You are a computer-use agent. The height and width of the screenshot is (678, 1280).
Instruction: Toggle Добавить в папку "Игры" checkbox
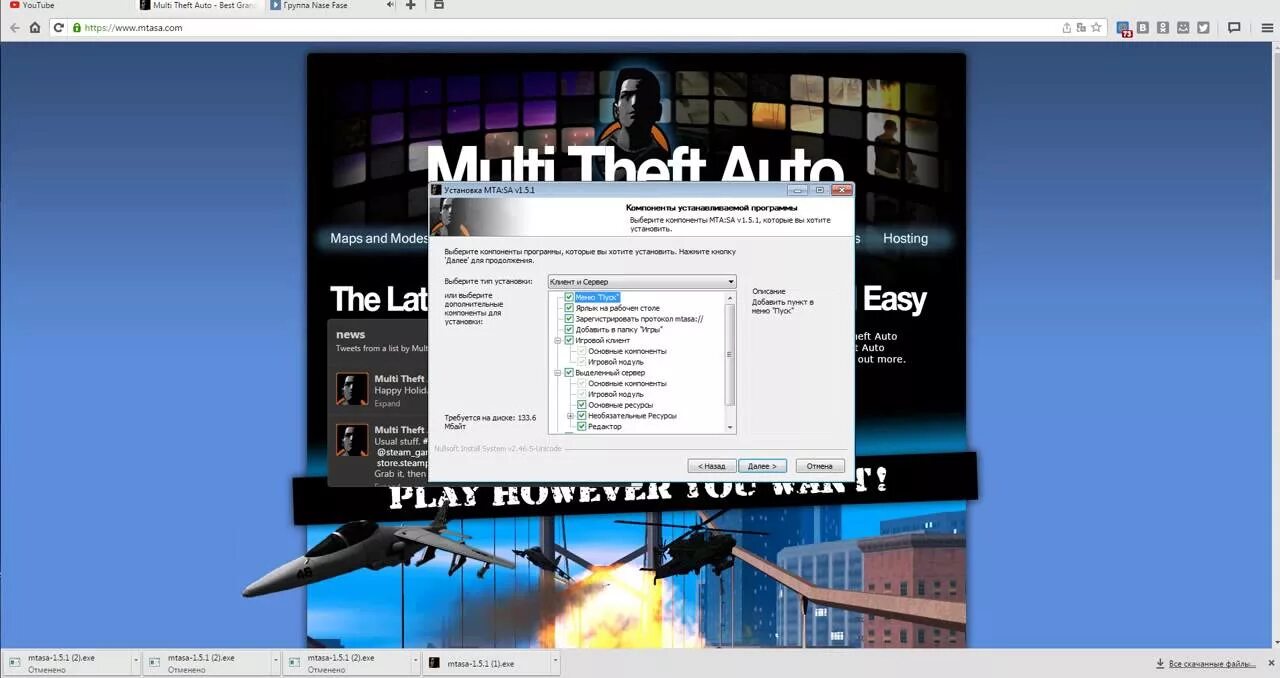click(x=569, y=329)
